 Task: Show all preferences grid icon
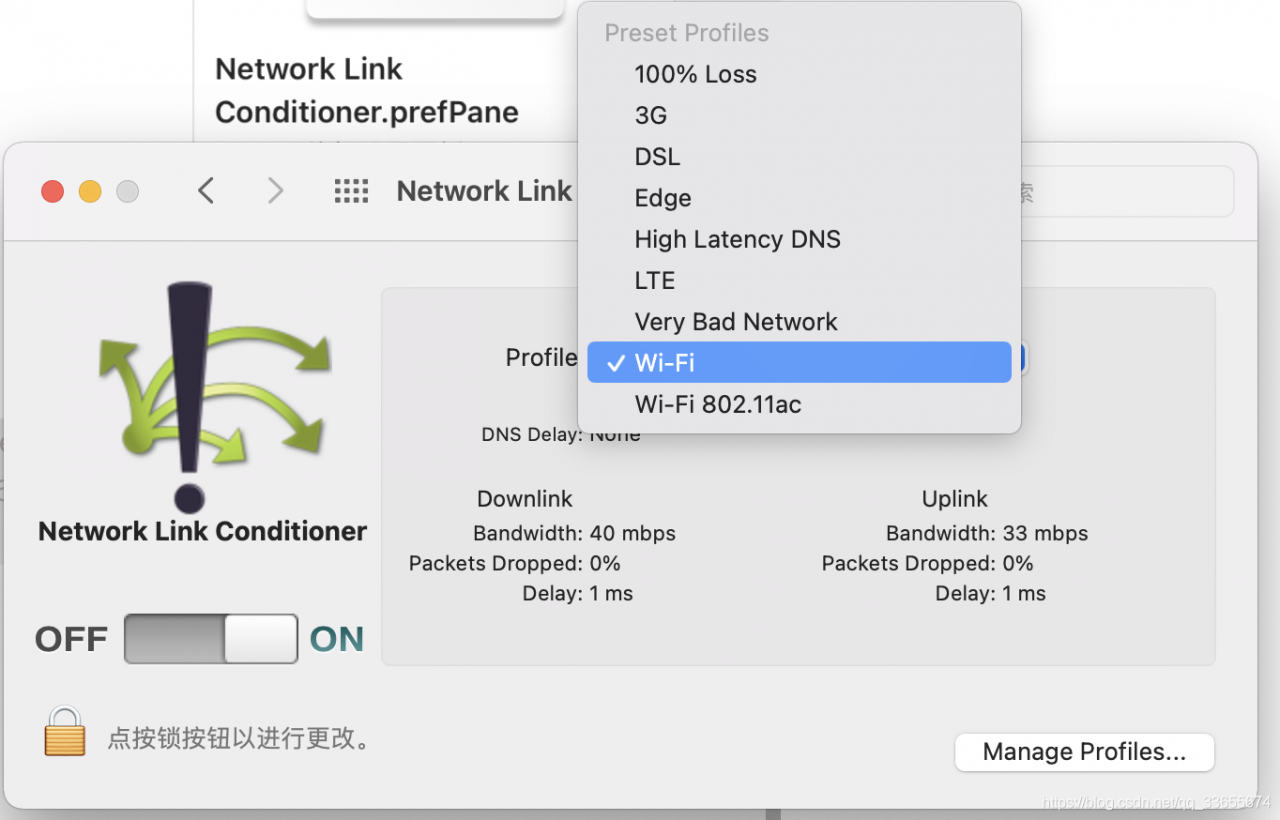coord(351,191)
